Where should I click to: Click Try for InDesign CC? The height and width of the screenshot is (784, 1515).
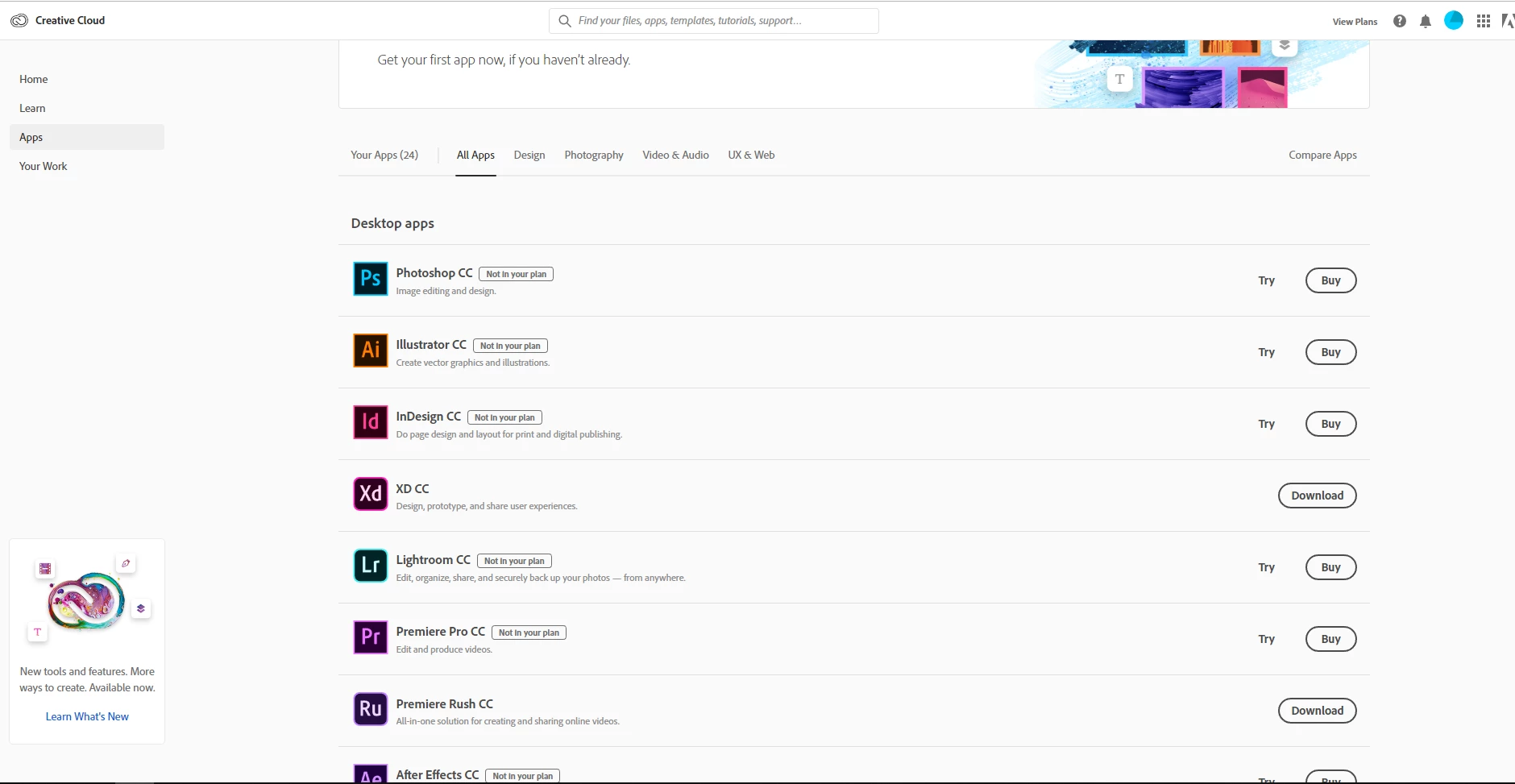click(1267, 424)
